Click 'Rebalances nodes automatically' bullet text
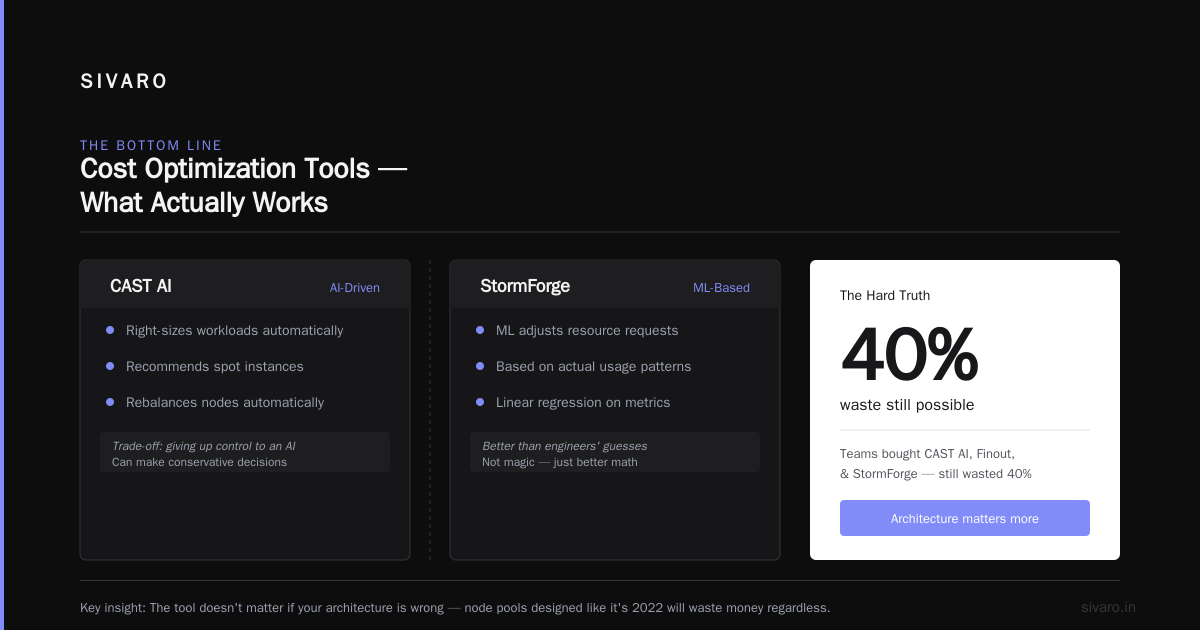This screenshot has height=630, width=1200. coord(225,402)
